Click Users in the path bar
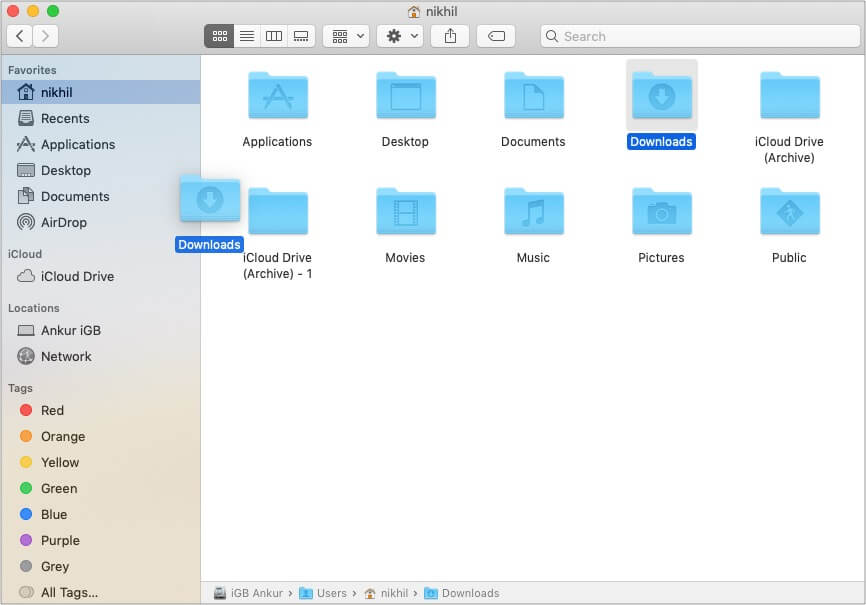Image resolution: width=866 pixels, height=605 pixels. tap(330, 592)
